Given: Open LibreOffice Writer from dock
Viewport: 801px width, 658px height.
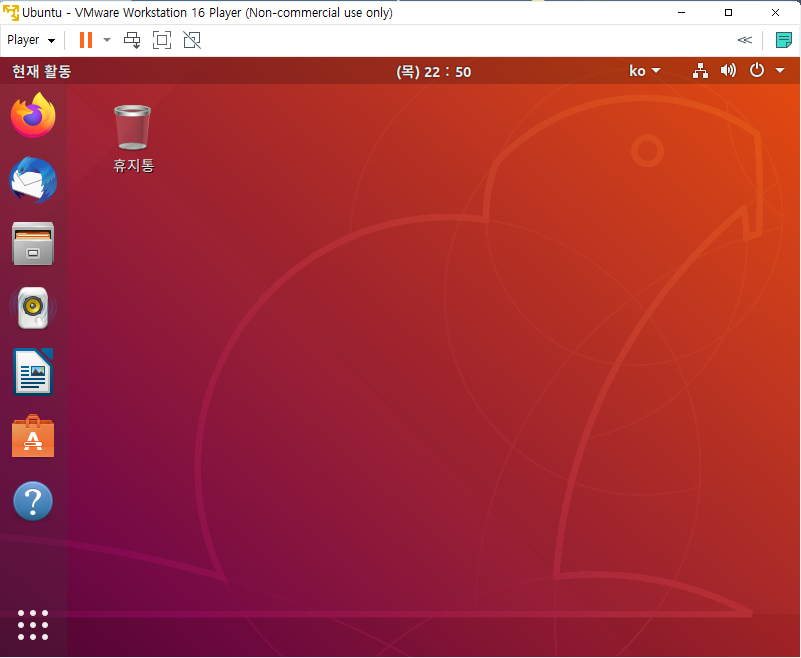Looking at the screenshot, I should point(33,372).
